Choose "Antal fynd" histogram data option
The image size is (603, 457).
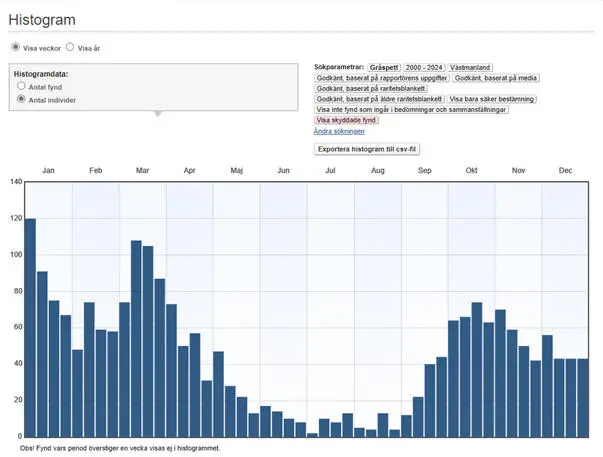pos(22,87)
